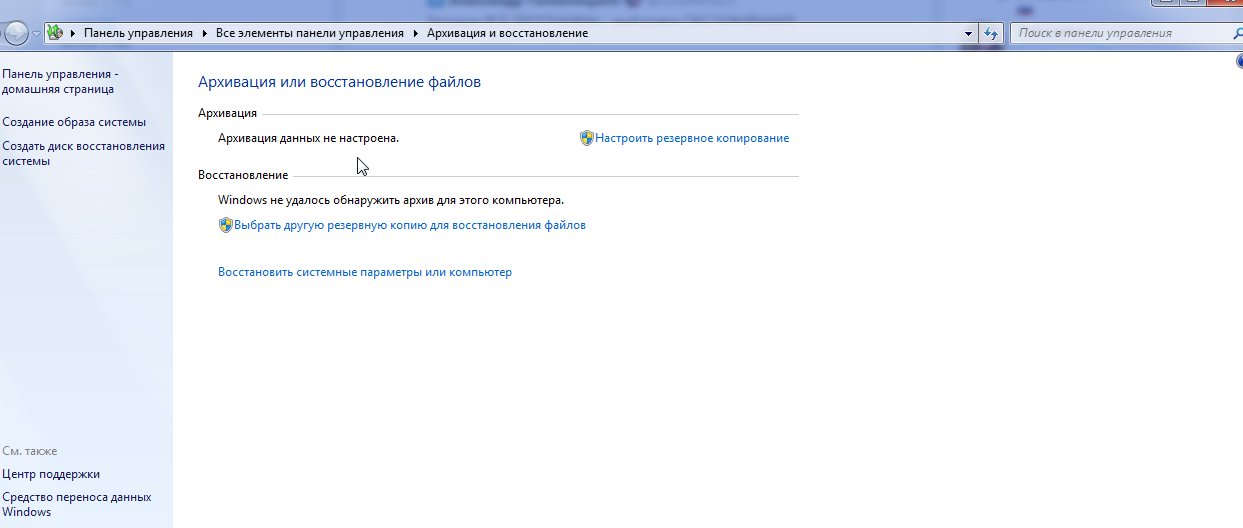
Task: Open 'Восстановить системные параметры или компьютер' link
Action: pos(365,272)
